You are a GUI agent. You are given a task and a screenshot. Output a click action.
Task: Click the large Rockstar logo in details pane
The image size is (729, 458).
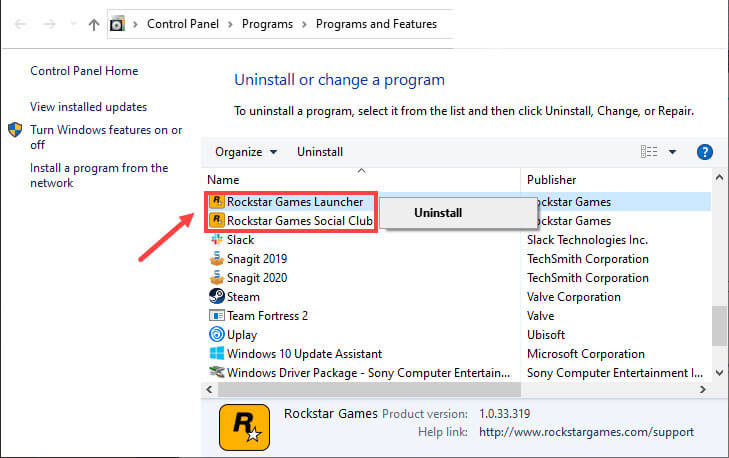pos(245,427)
